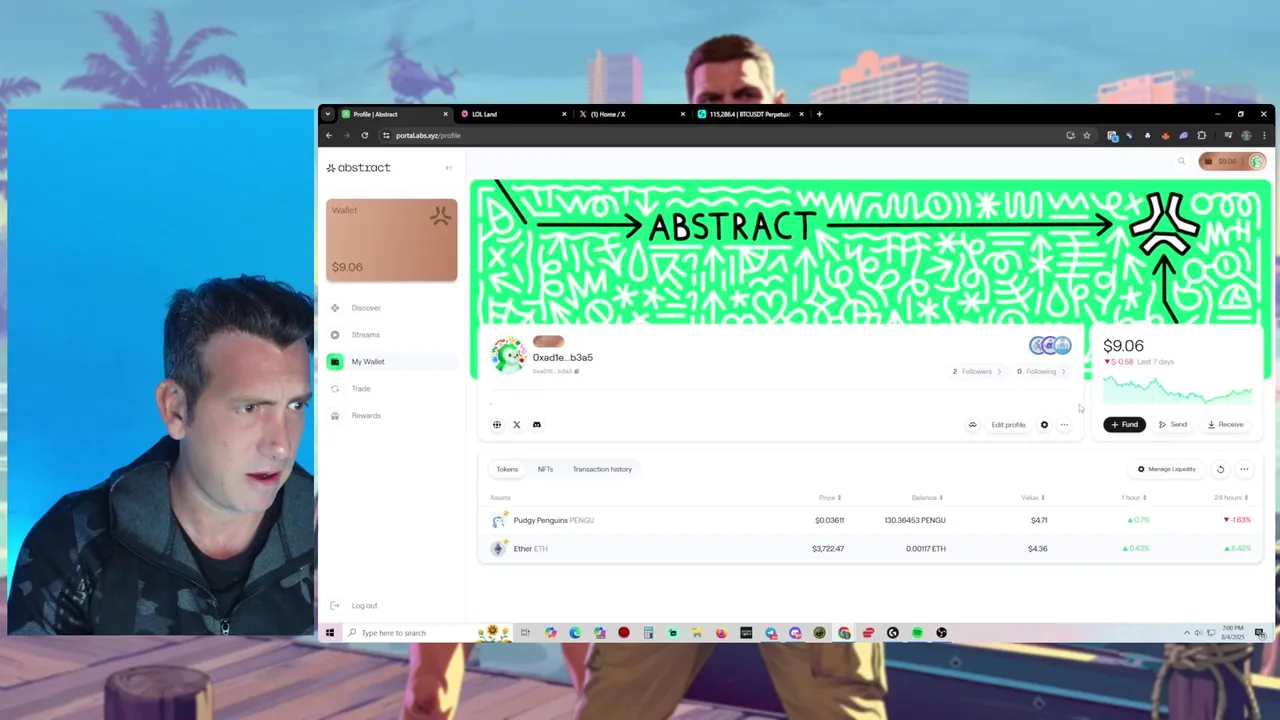Sort assets by 24 hours change
The image size is (1280, 720).
click(x=1231, y=498)
